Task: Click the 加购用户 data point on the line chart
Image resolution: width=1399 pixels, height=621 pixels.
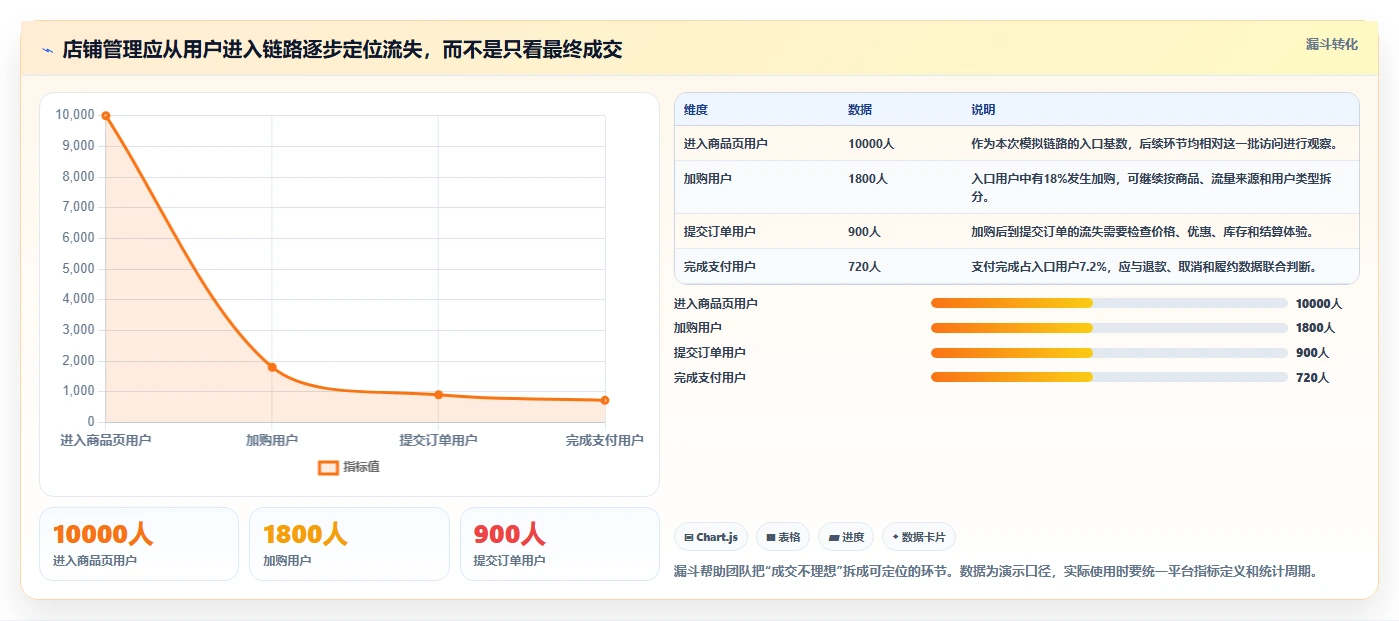Action: (x=272, y=367)
